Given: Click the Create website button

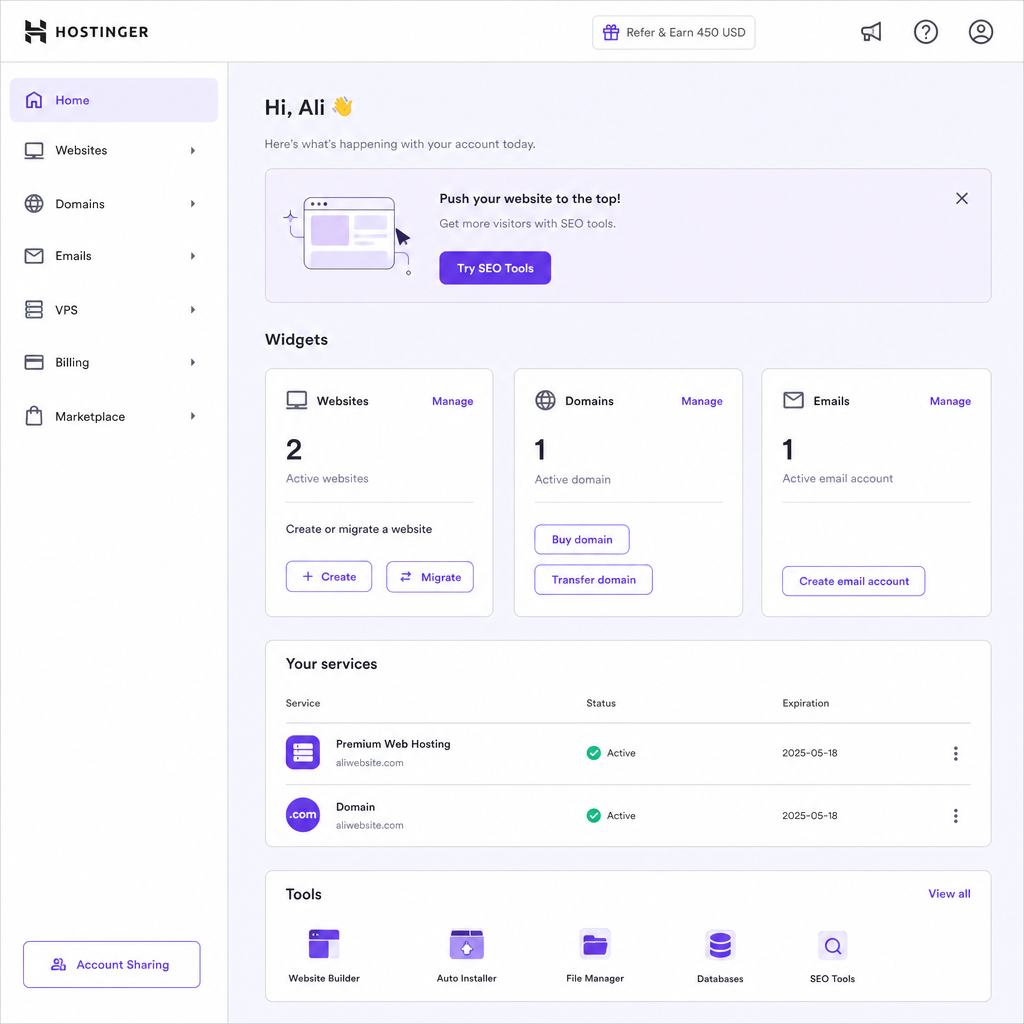Looking at the screenshot, I should tap(328, 577).
